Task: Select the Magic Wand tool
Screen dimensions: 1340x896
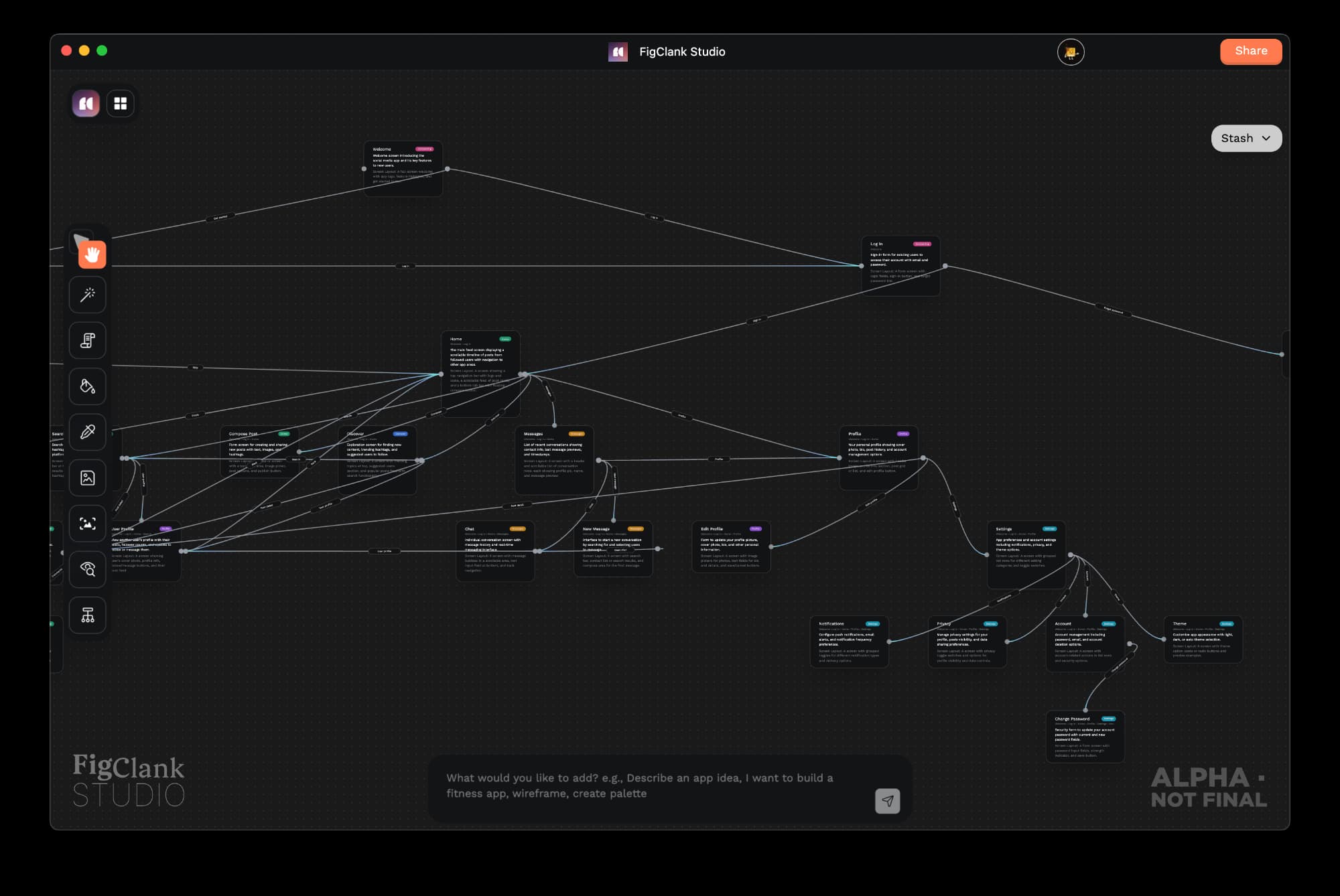Action: coord(88,295)
